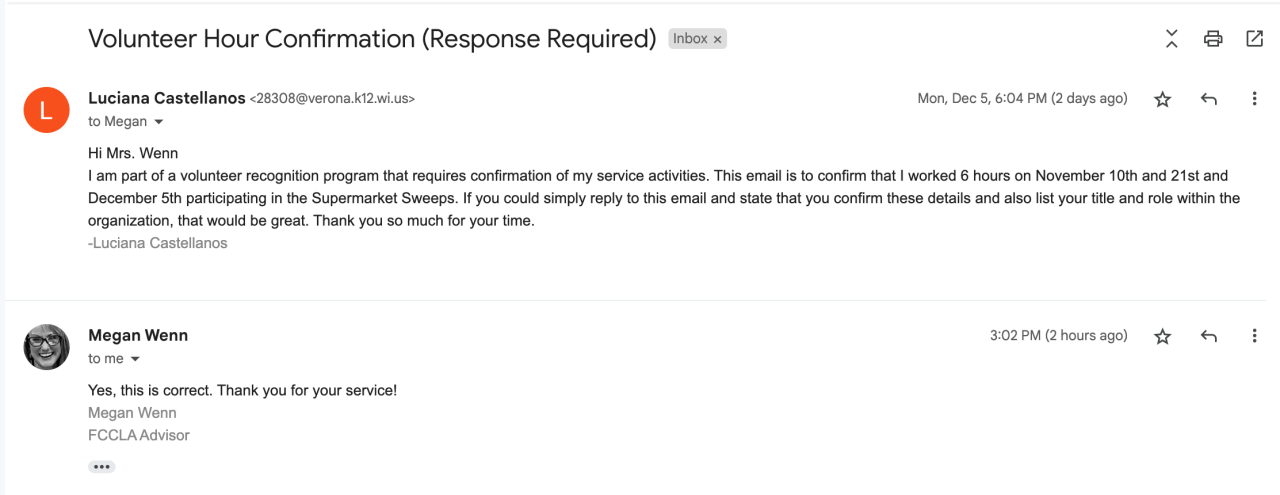Click the Inbox label tag
The width and height of the screenshot is (1280, 495).
pos(690,39)
